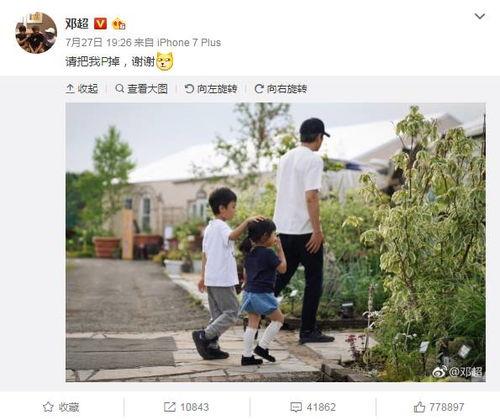Rotate image right with 向右旋转
This screenshot has width=500, height=420.
(281, 89)
